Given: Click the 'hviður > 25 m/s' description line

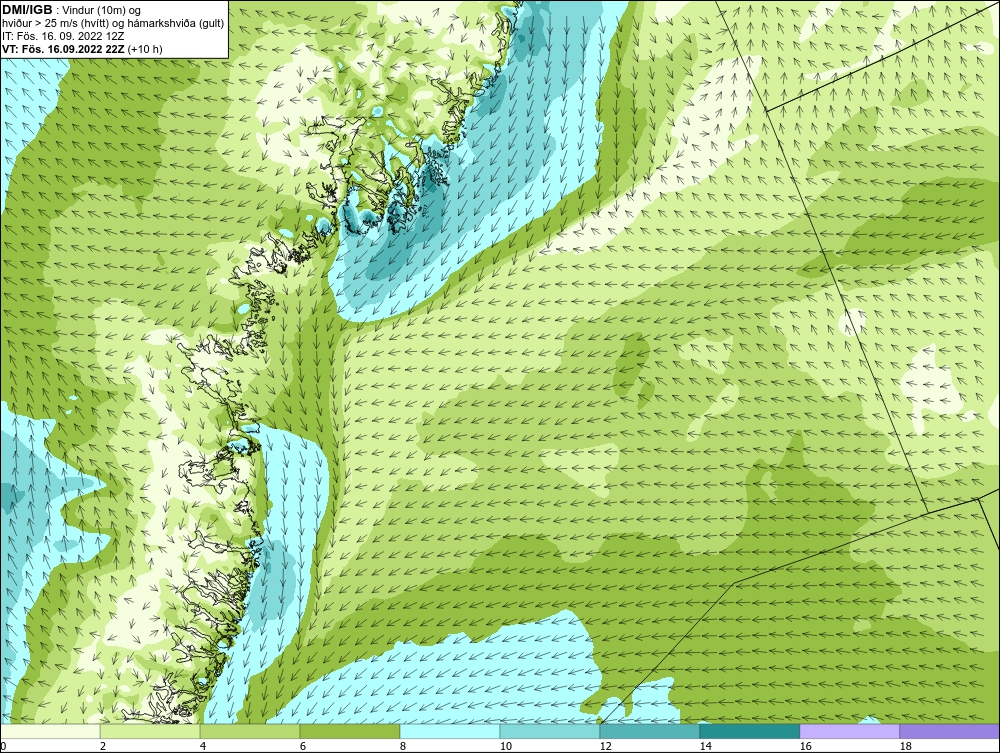Looking at the screenshot, I should point(113,24).
